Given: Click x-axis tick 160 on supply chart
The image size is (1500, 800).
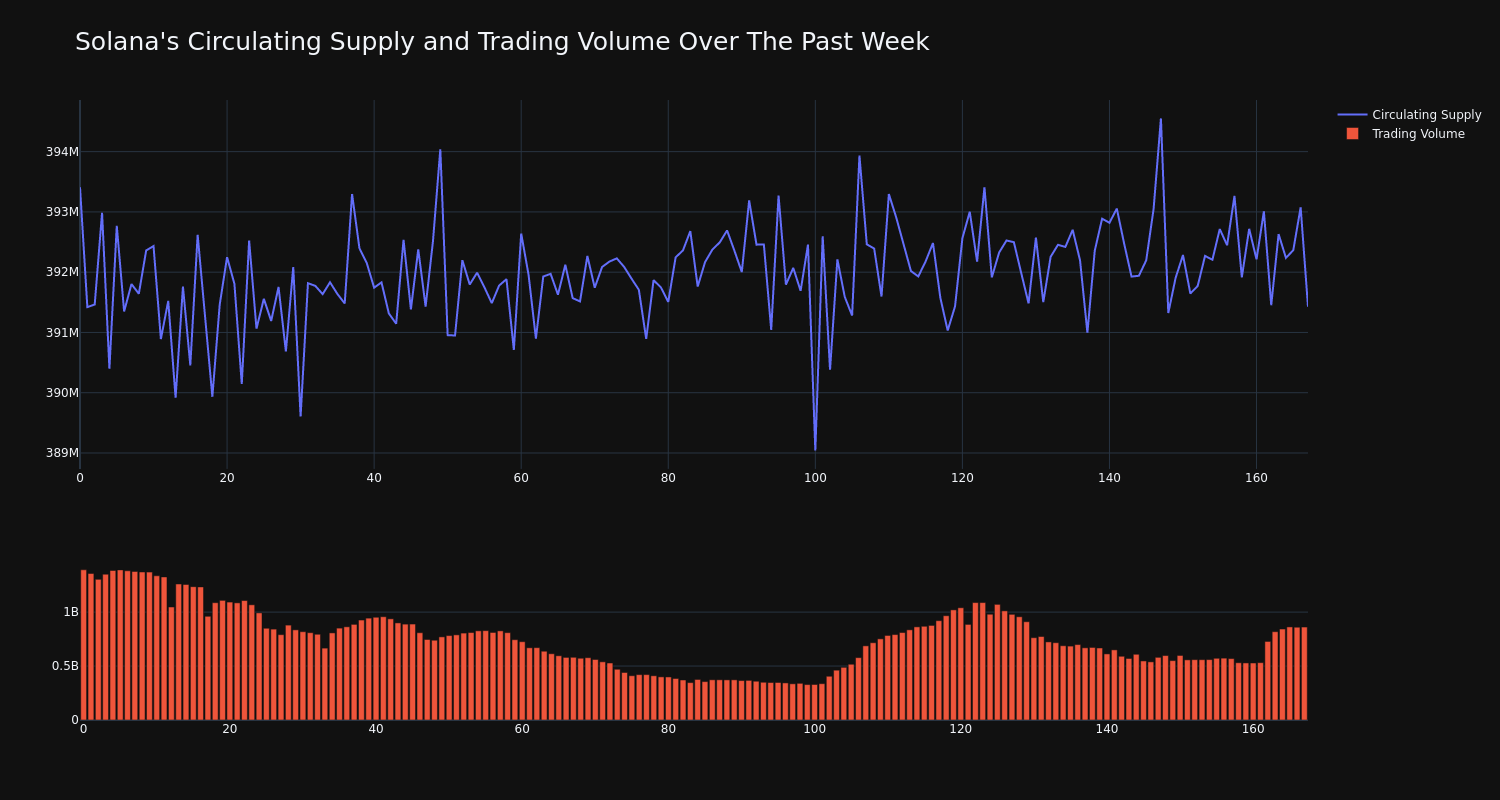Looking at the screenshot, I should click(1256, 478).
